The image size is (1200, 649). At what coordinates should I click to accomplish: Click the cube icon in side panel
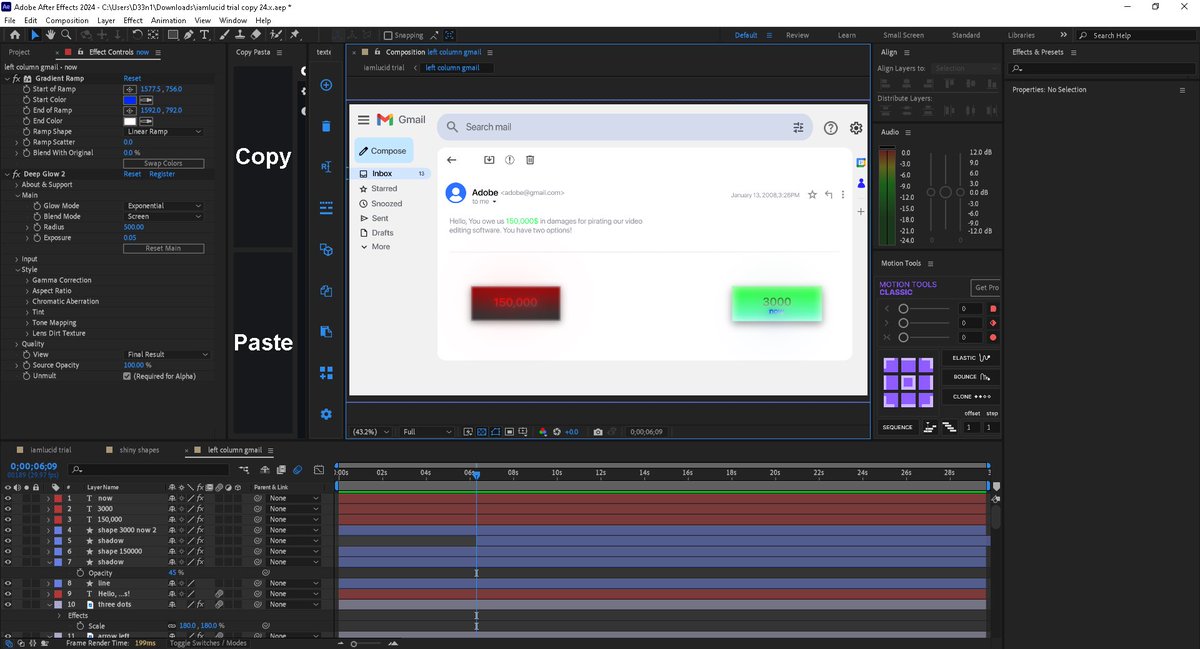coord(325,250)
